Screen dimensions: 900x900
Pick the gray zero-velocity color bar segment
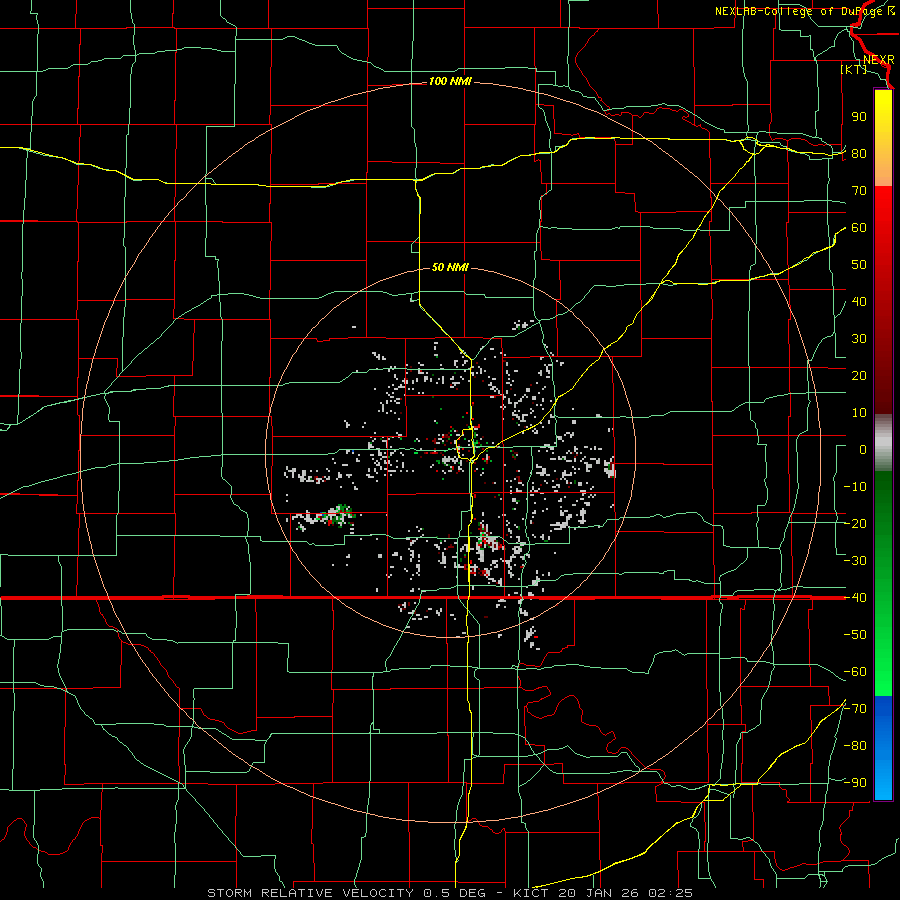(x=883, y=443)
